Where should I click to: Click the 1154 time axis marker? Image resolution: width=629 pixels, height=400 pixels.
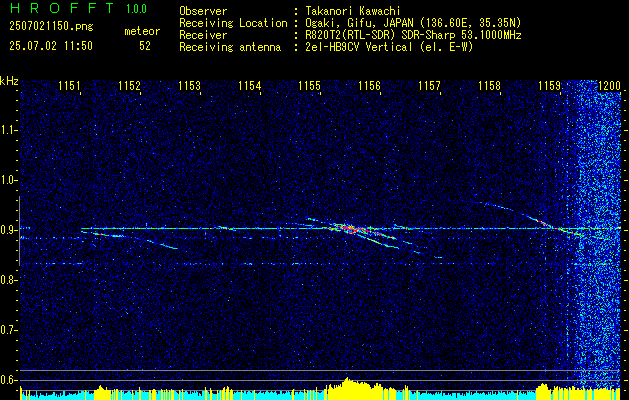pos(250,85)
